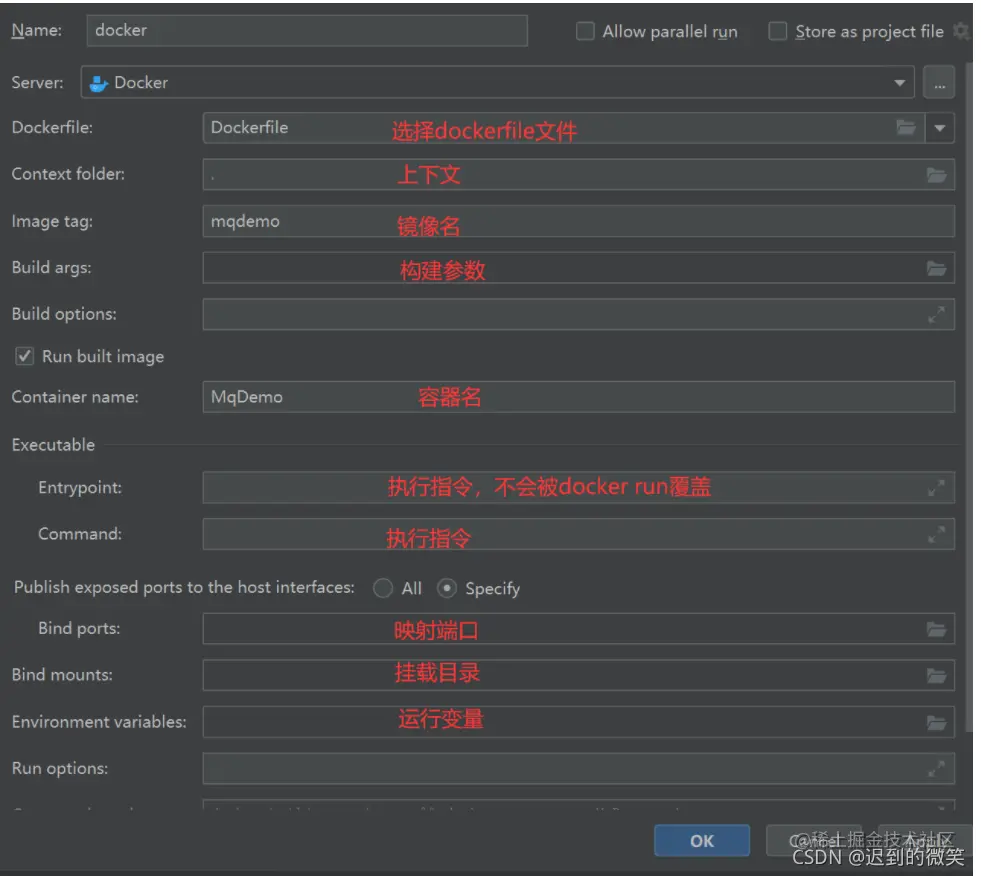Edit the Name field containing docker

coord(307,31)
